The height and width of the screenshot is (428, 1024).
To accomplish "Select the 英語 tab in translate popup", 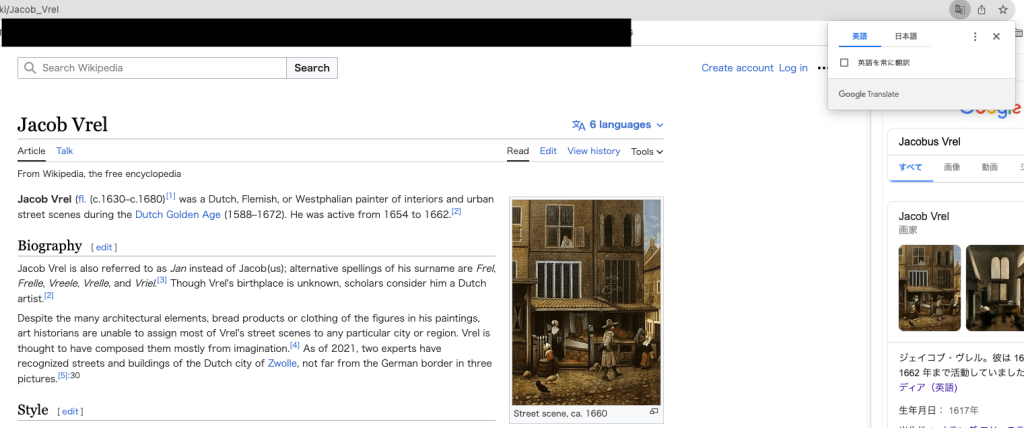I will 859,37.
